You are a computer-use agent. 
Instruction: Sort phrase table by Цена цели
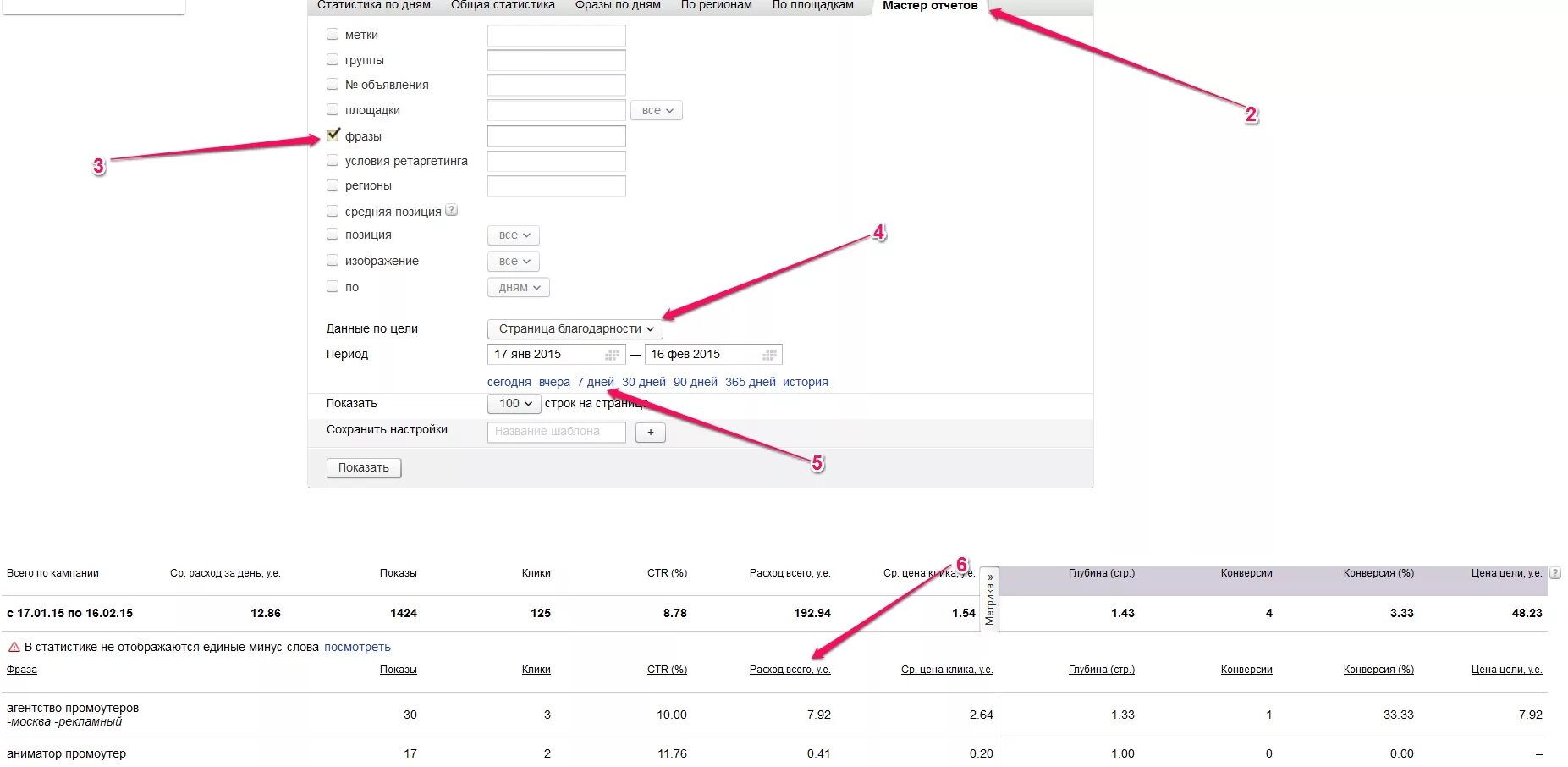point(1507,670)
